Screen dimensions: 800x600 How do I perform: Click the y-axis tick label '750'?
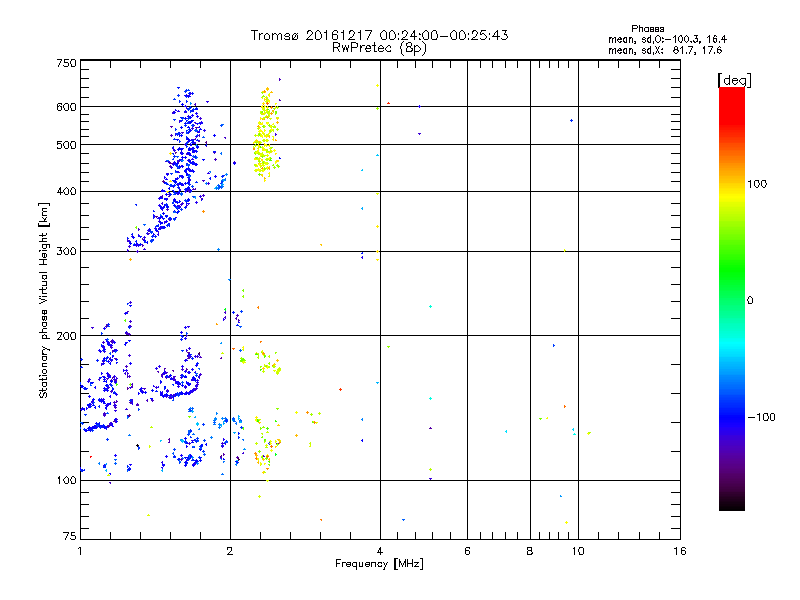coord(66,63)
